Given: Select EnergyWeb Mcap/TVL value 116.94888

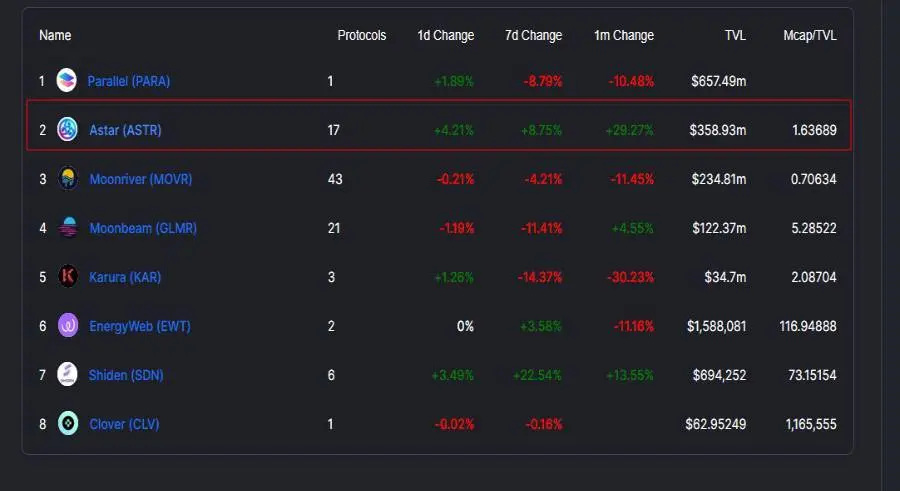Looking at the screenshot, I should point(808,326).
